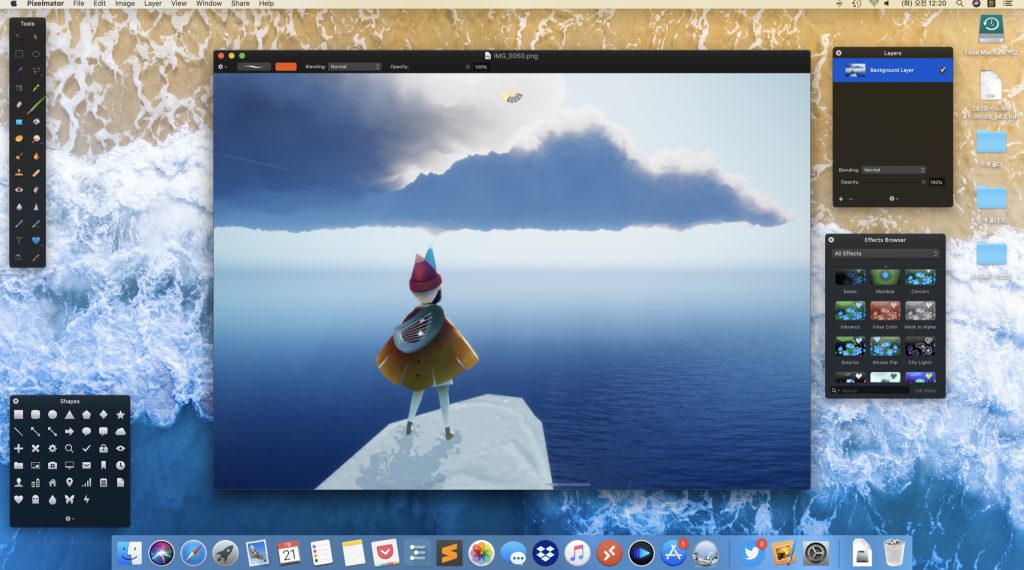
Task: Select the Crop tool
Action: point(19,87)
